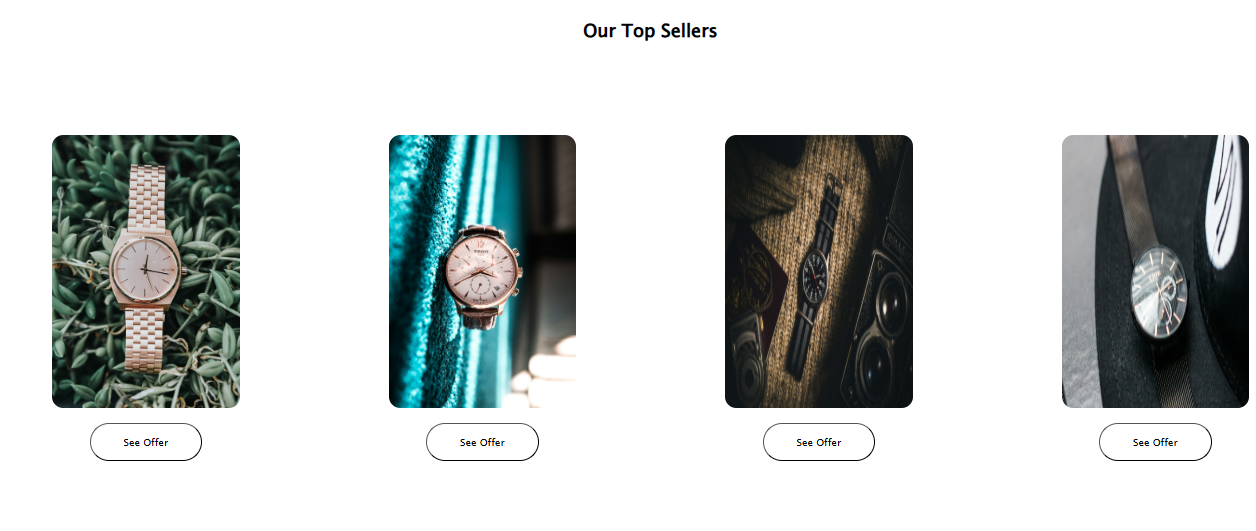Viewport: 1256px width, 531px height.
Task: Select See Offer below the camera and watch photo
Action: coord(819,442)
